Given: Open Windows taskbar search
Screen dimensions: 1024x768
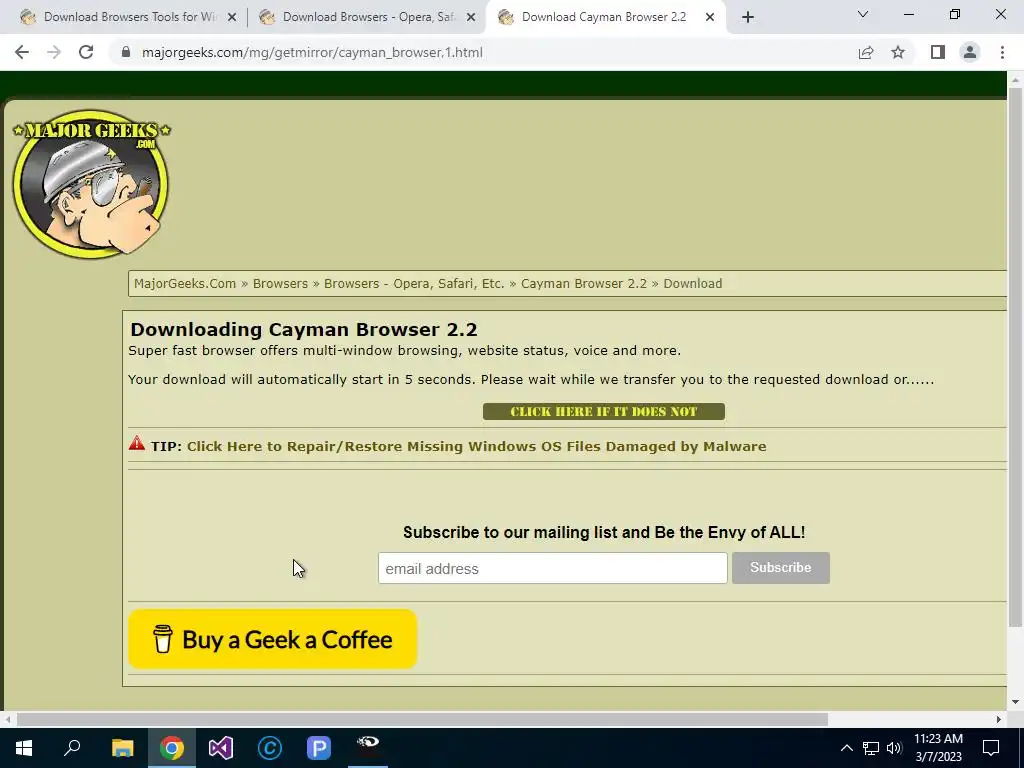Looking at the screenshot, I should click(72, 748).
